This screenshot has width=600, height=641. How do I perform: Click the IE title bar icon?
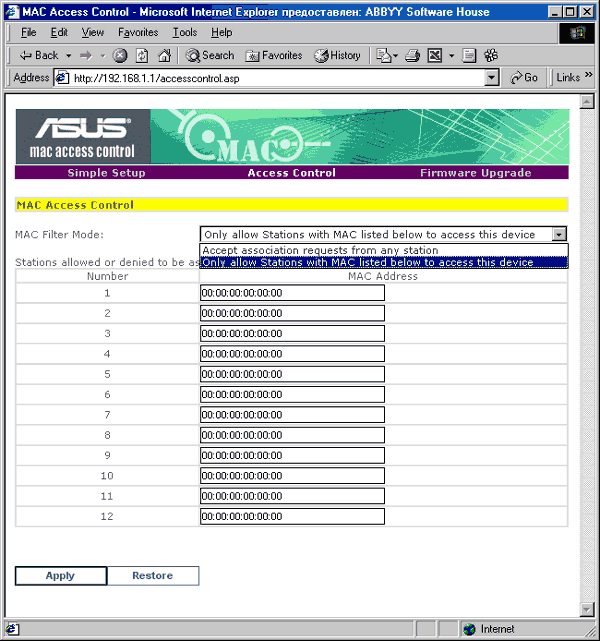(x=13, y=12)
